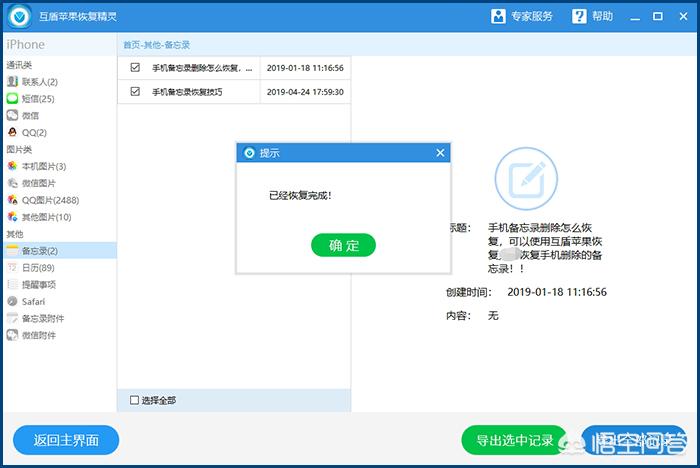Click the 提示 dialog title icon
This screenshot has height=468, width=700.
click(x=249, y=153)
